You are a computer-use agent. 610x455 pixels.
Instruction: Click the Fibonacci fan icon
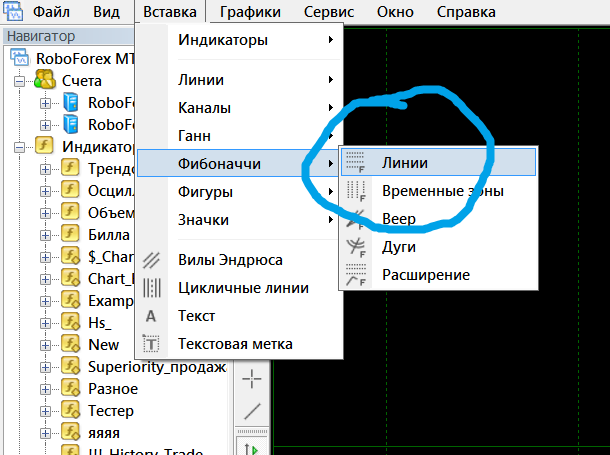[356, 219]
